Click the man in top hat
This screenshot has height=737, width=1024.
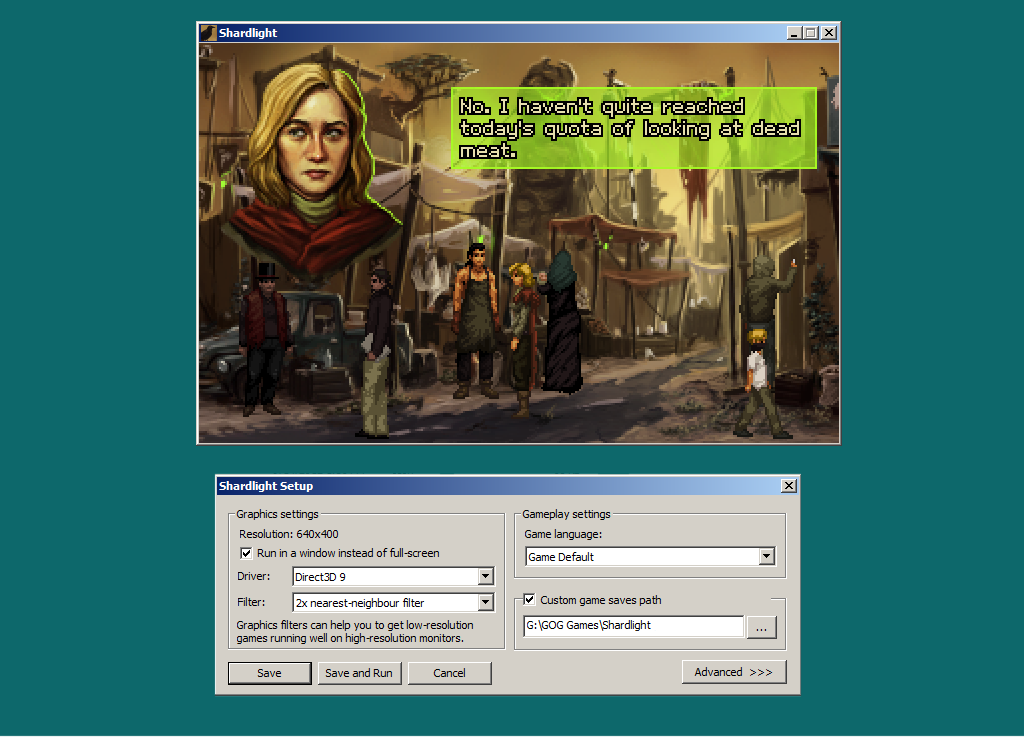click(264, 338)
